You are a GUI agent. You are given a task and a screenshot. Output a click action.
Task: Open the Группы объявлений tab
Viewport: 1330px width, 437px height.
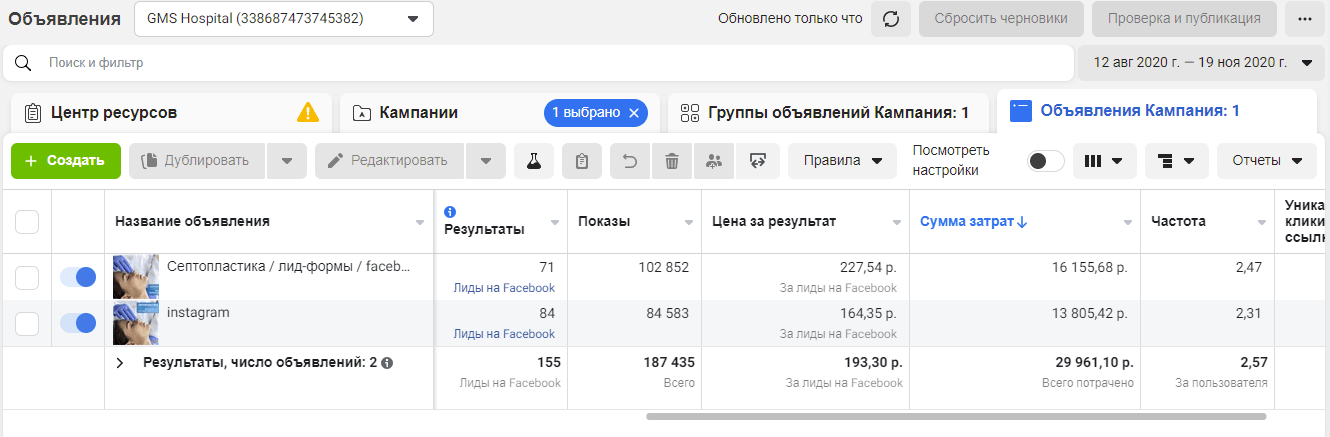(826, 112)
